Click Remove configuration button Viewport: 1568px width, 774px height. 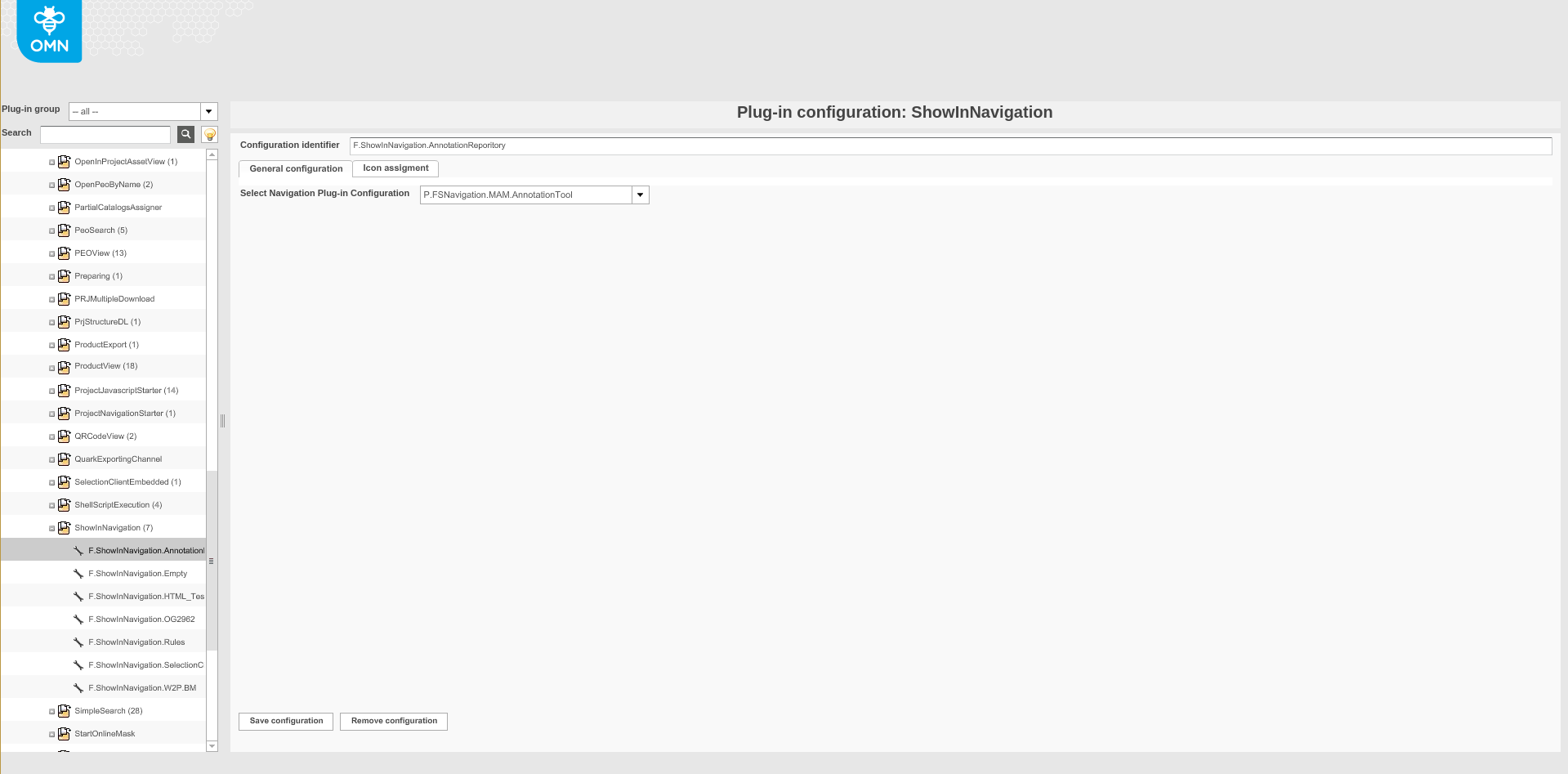(x=394, y=721)
